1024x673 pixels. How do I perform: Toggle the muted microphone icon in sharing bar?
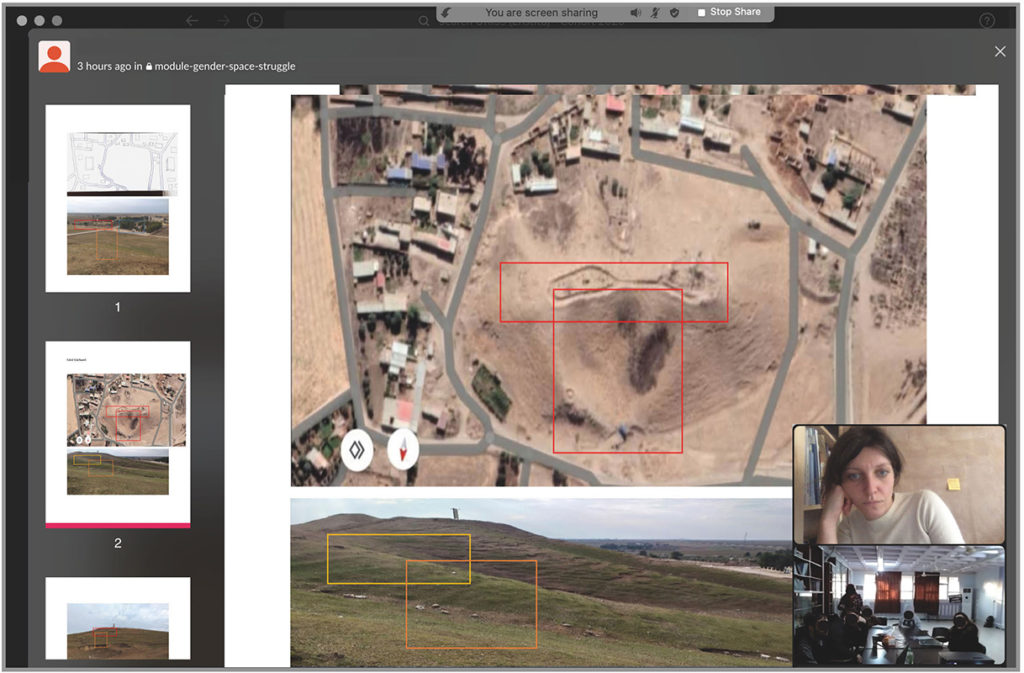coord(654,12)
